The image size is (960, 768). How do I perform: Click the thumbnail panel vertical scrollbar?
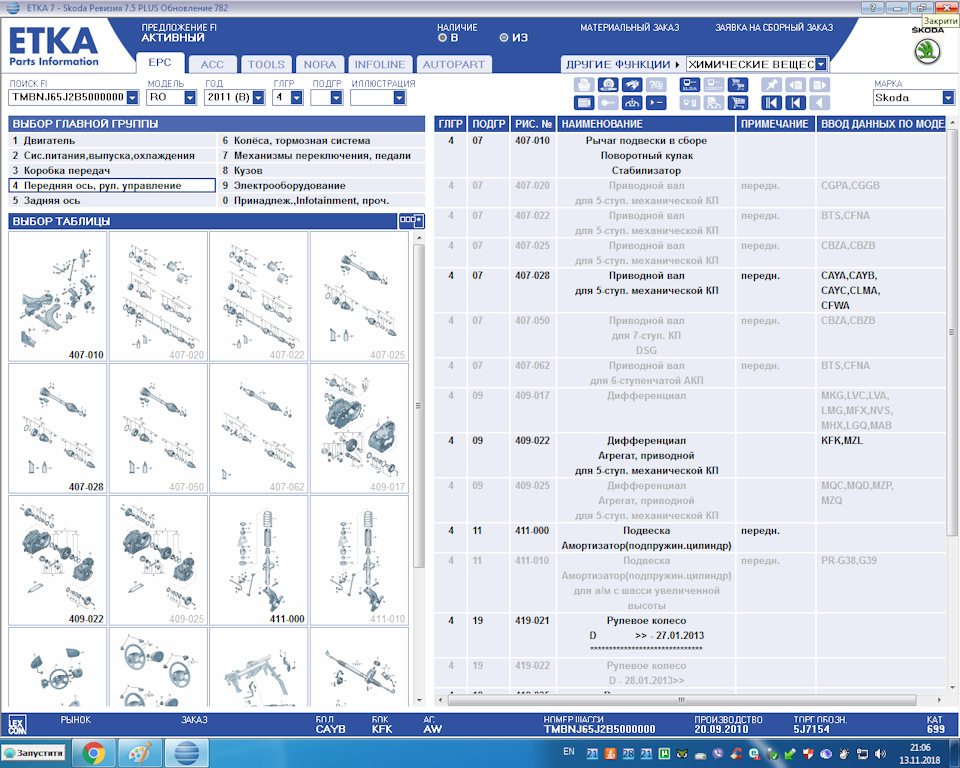click(419, 405)
